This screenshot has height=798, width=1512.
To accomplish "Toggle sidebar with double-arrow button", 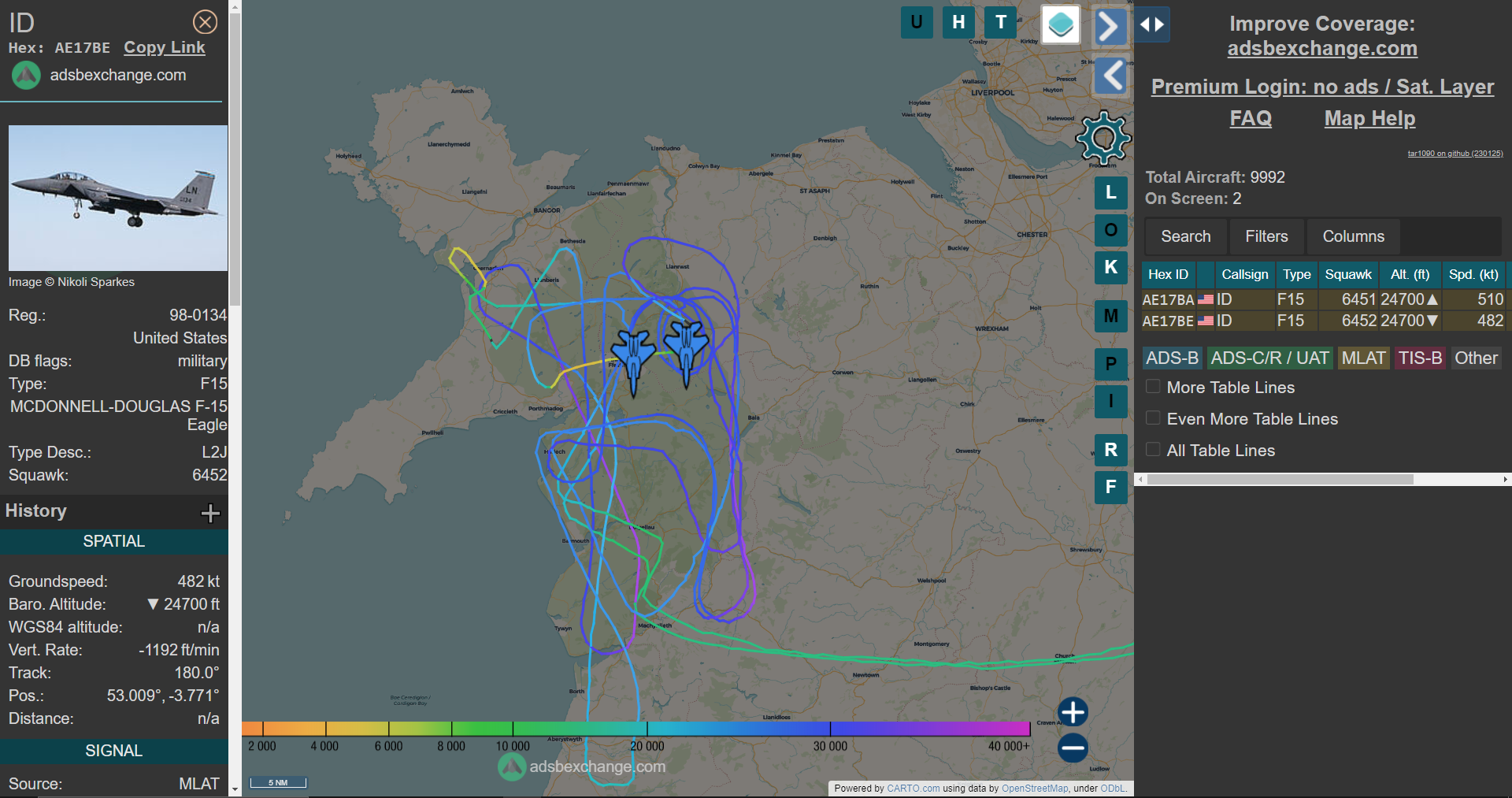I will coord(1152,24).
